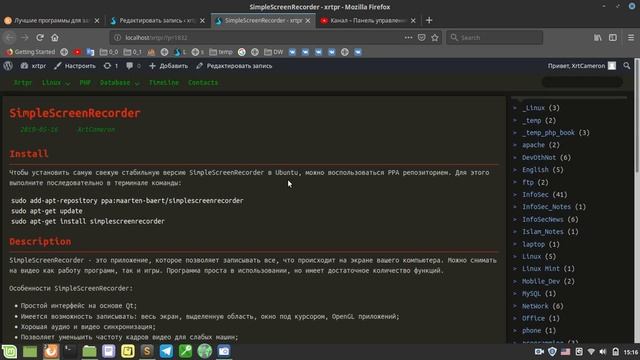The width and height of the screenshot is (640, 360).
Task: Open the US keyboard layout flag indicator
Action: pyautogui.click(x=565, y=351)
